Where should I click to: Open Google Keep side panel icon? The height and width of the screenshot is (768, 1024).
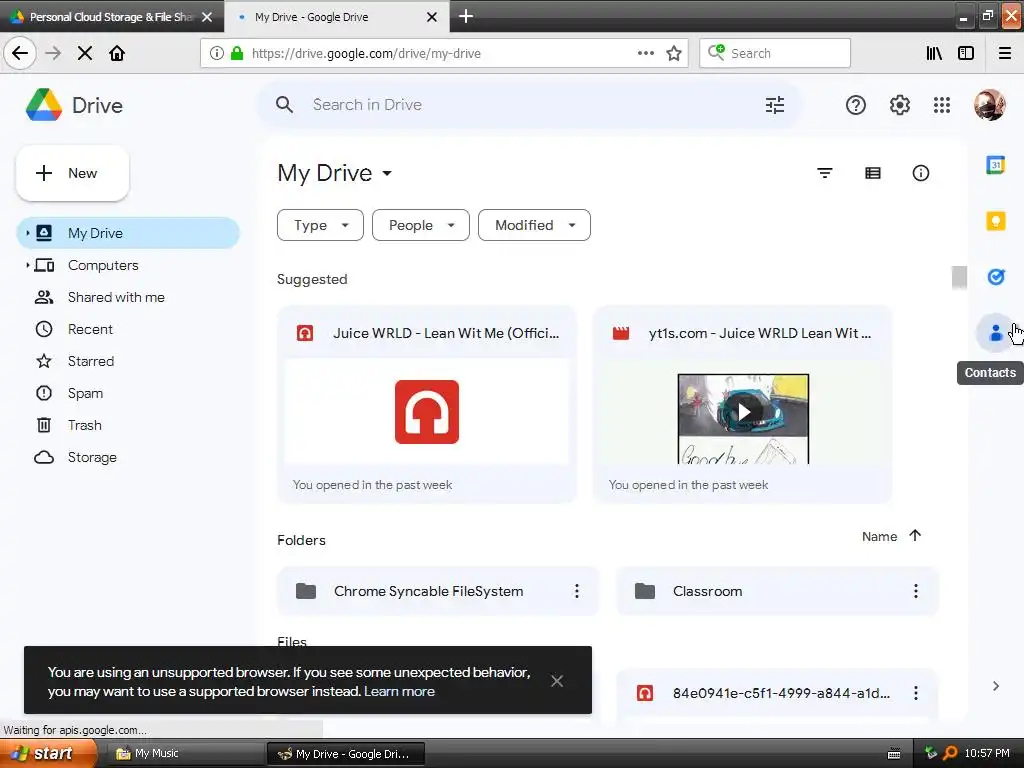coord(995,221)
